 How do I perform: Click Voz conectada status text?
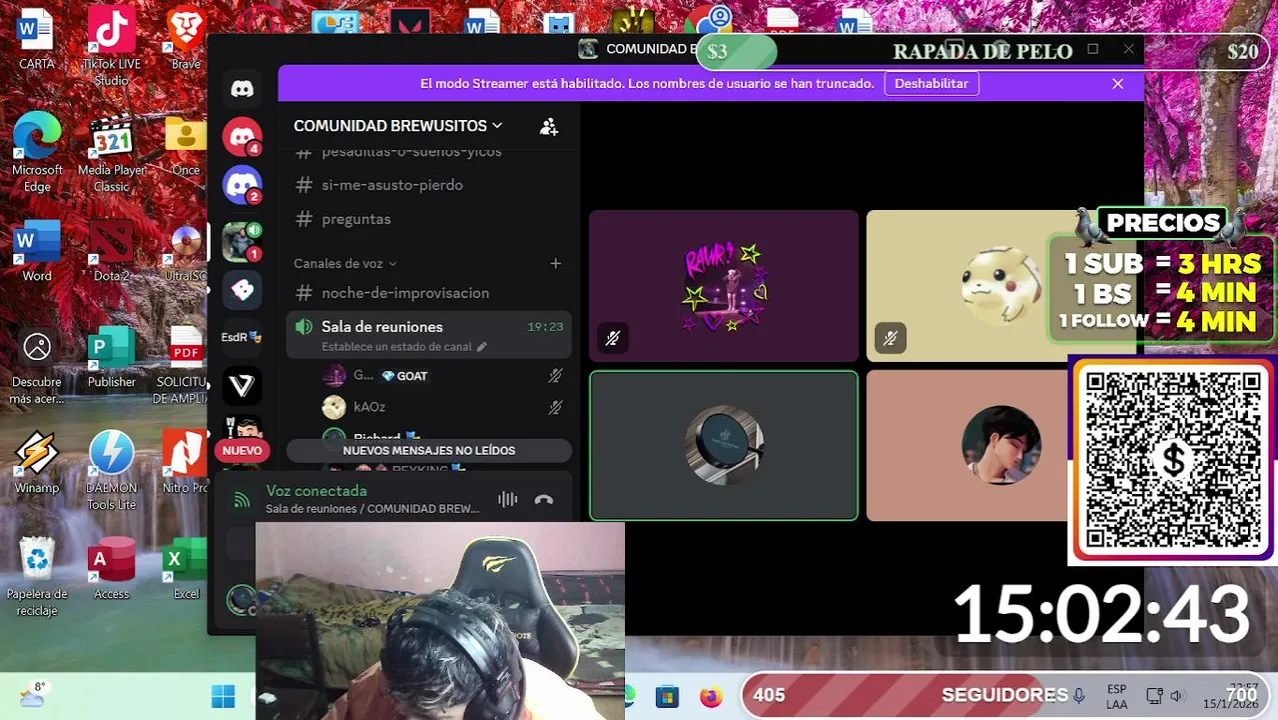316,491
